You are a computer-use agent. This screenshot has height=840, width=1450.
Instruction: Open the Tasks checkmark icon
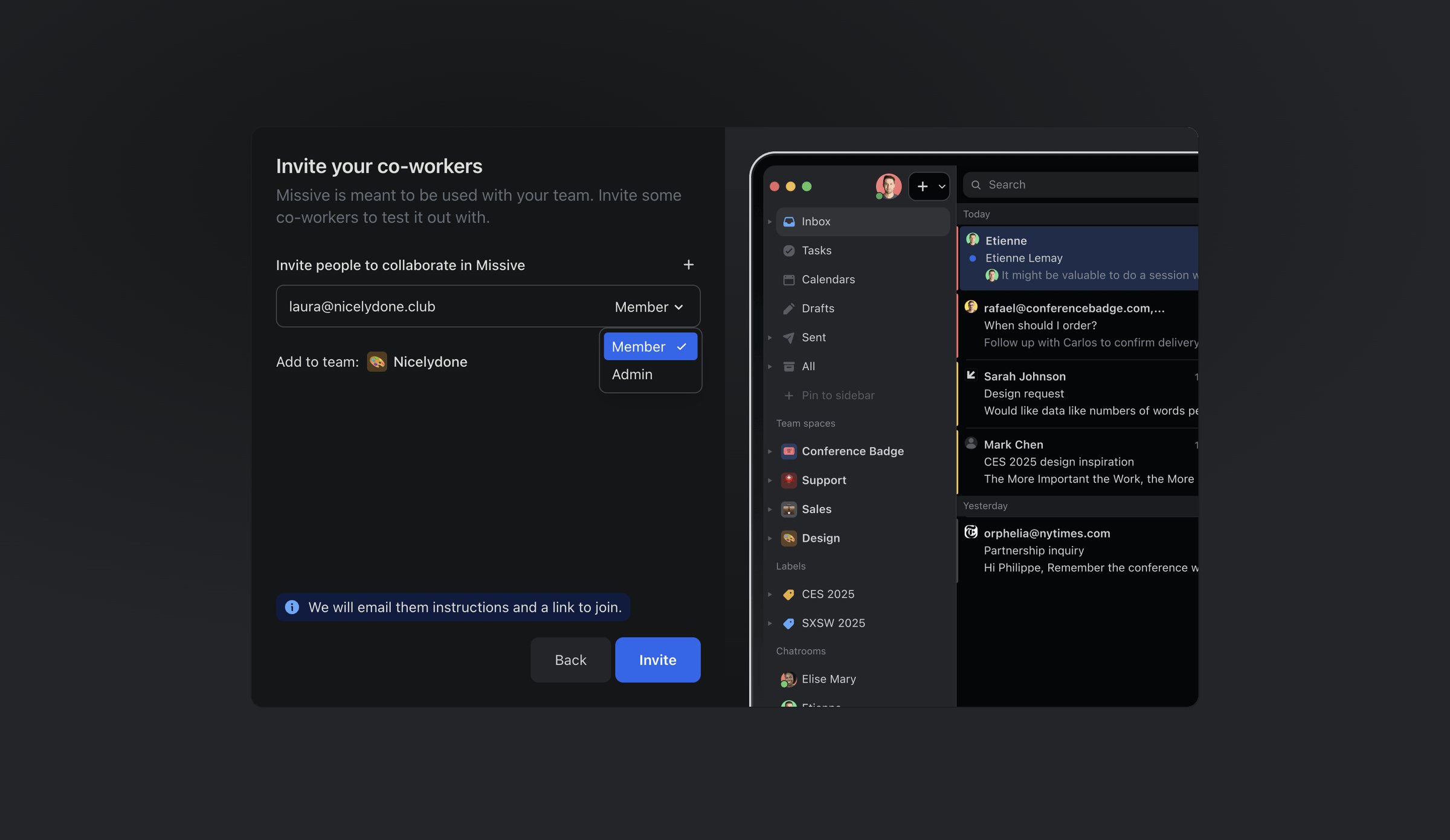click(x=788, y=251)
